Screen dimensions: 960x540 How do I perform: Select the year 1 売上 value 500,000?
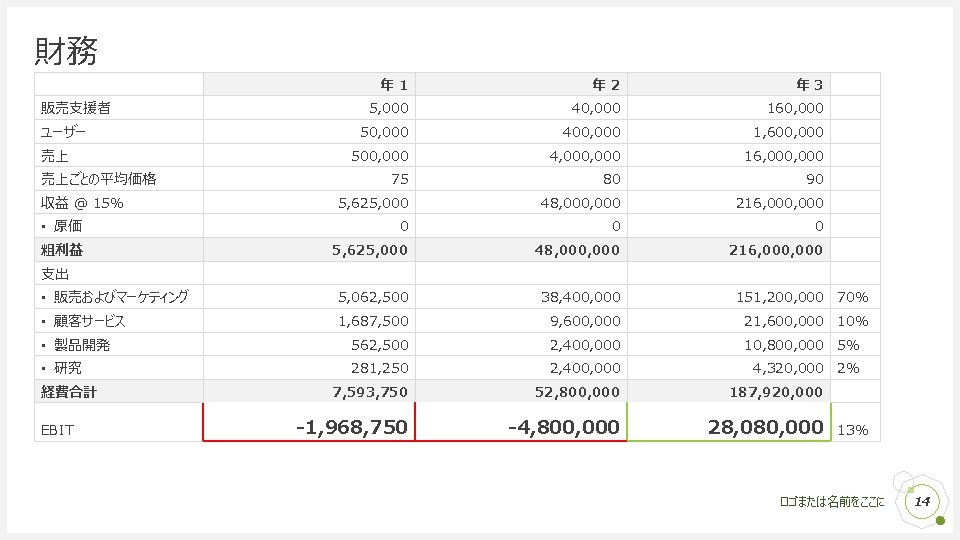[x=380, y=156]
